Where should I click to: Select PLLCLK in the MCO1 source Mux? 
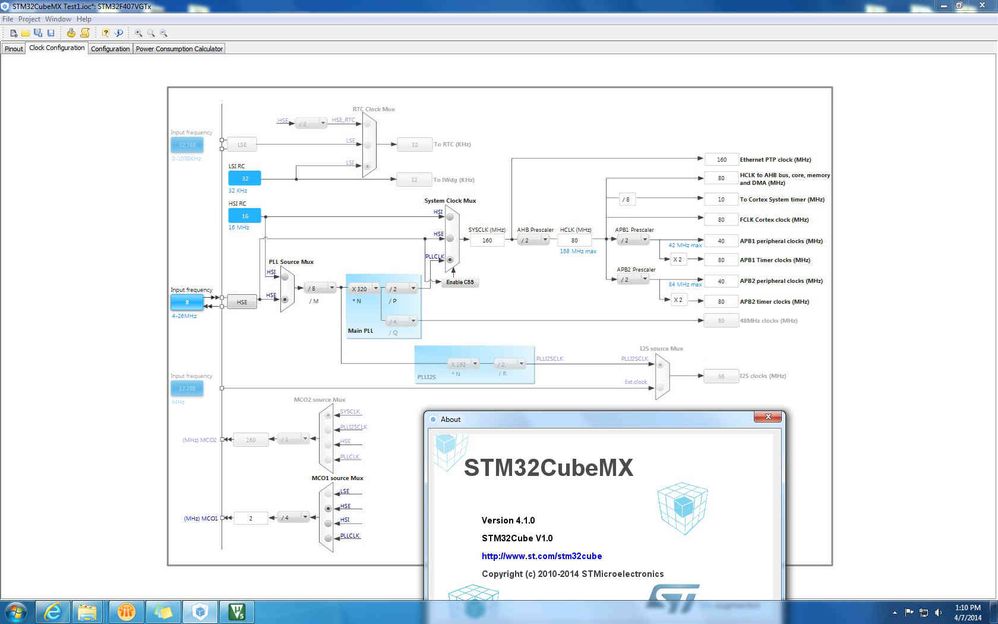pos(328,538)
